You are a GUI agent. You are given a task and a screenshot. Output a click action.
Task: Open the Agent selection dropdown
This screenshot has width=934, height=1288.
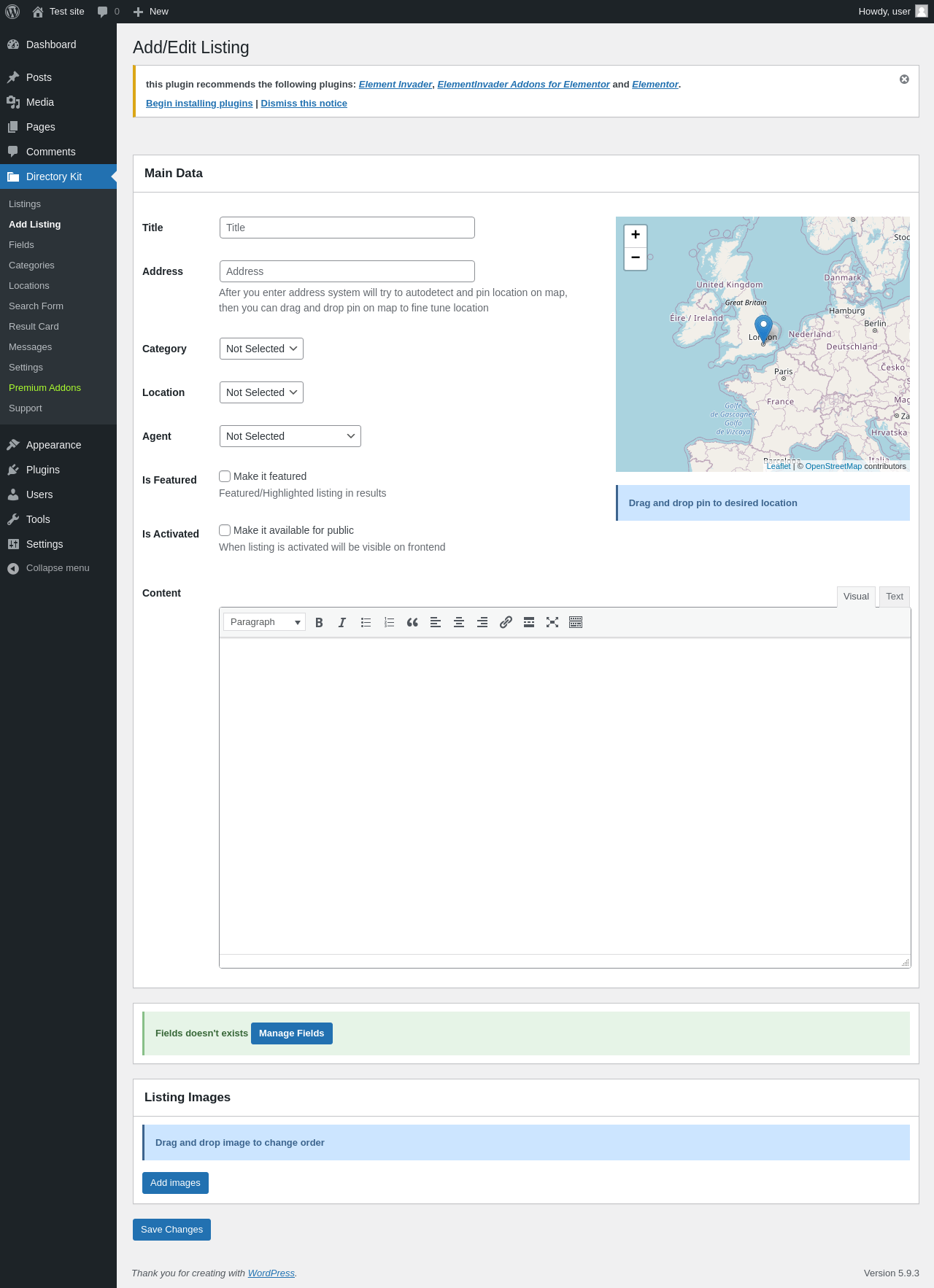coord(290,436)
